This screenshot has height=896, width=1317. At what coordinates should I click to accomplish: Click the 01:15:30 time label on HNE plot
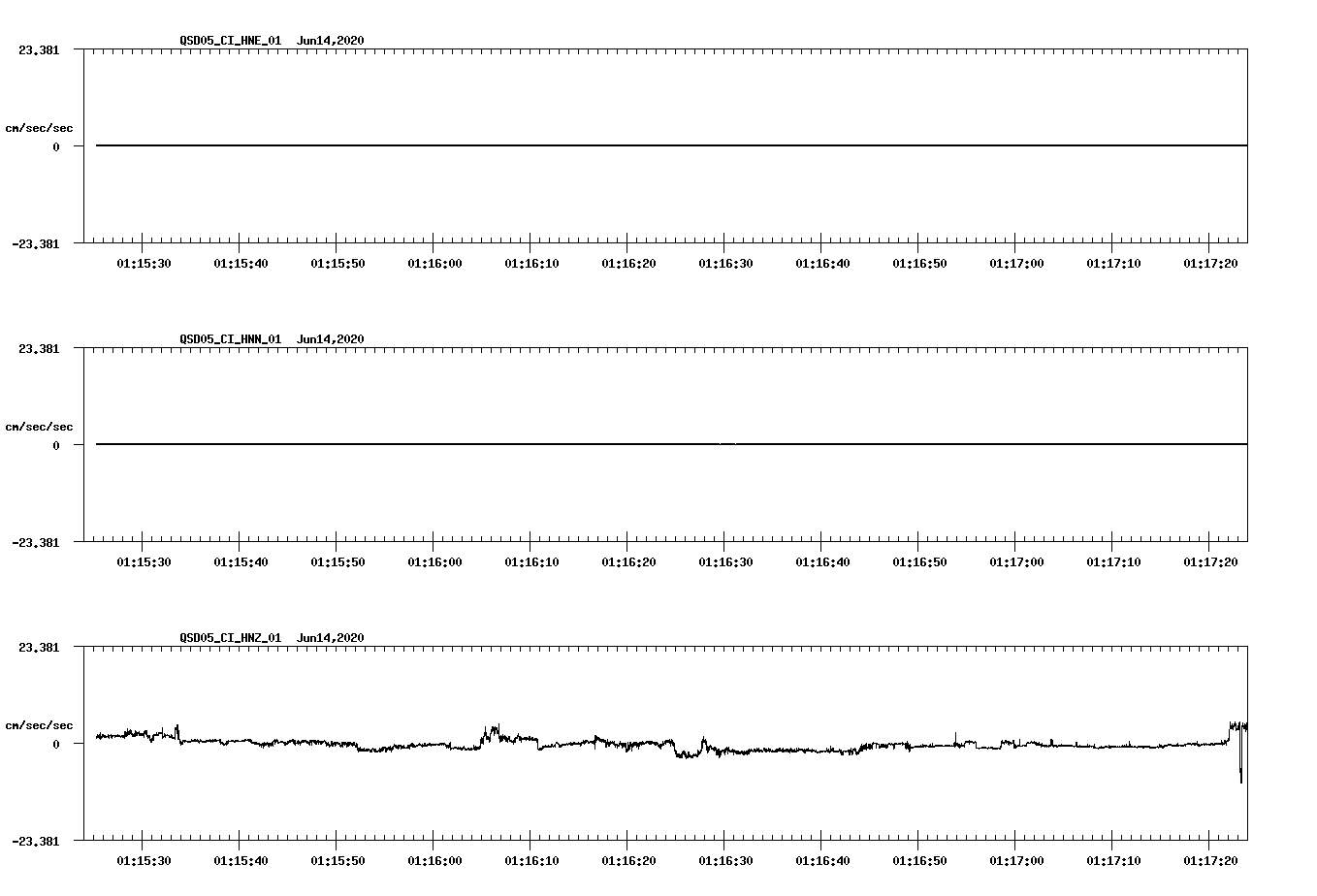(x=144, y=264)
